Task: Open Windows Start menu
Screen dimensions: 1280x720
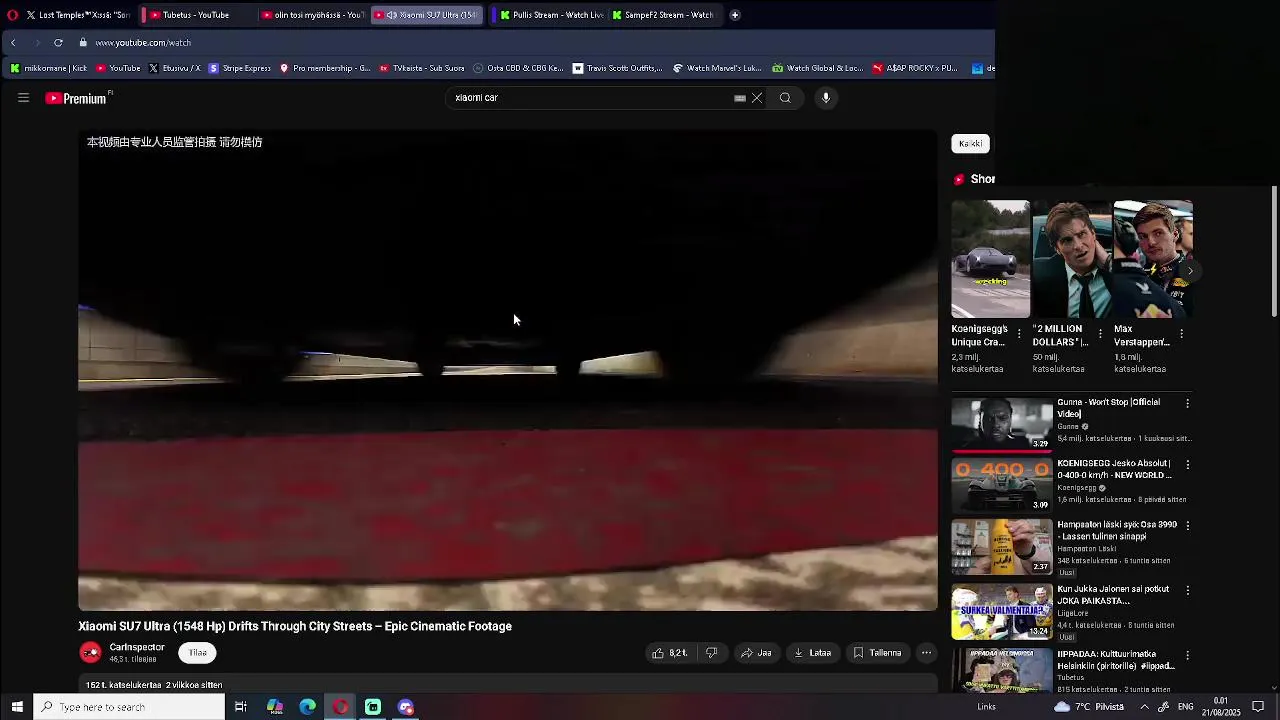Action: pyautogui.click(x=16, y=707)
